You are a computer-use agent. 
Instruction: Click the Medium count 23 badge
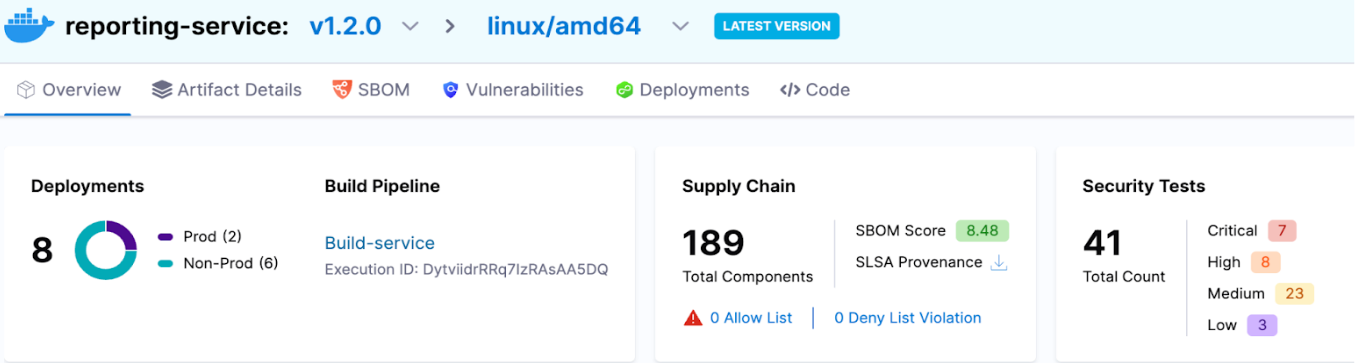click(1294, 294)
